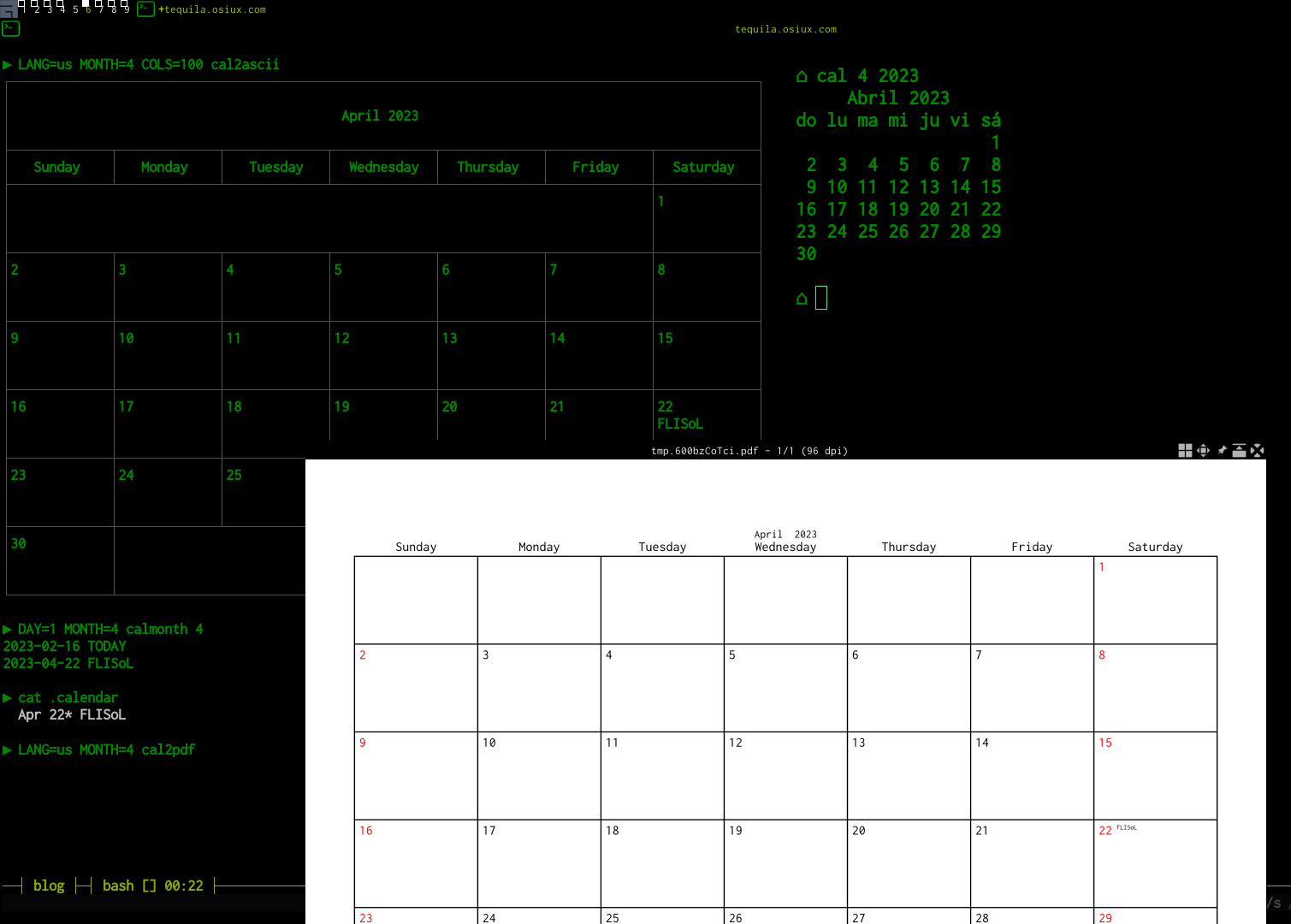Click date 19 in the cal output

(x=898, y=210)
